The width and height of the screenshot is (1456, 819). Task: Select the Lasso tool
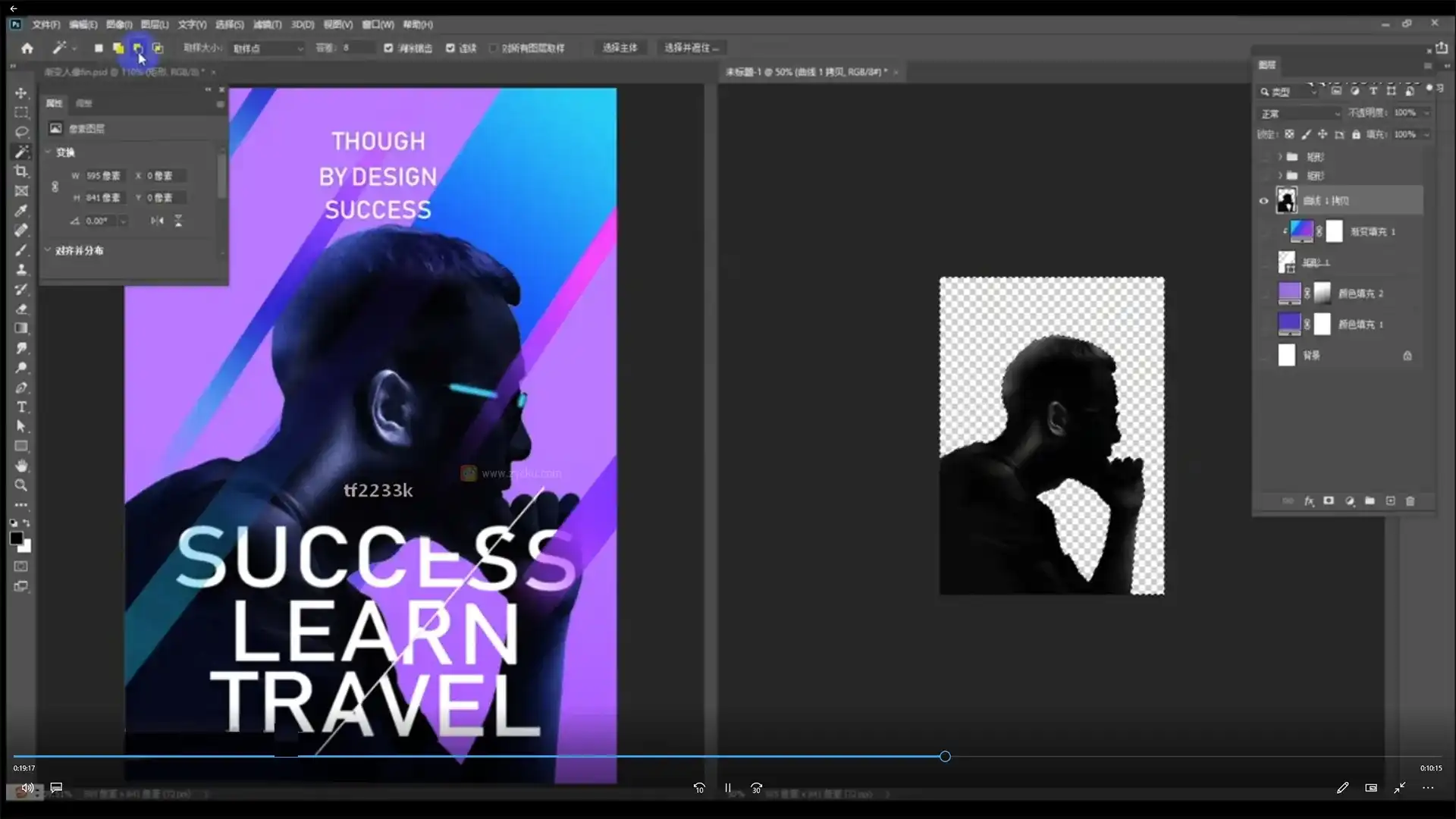[x=21, y=132]
